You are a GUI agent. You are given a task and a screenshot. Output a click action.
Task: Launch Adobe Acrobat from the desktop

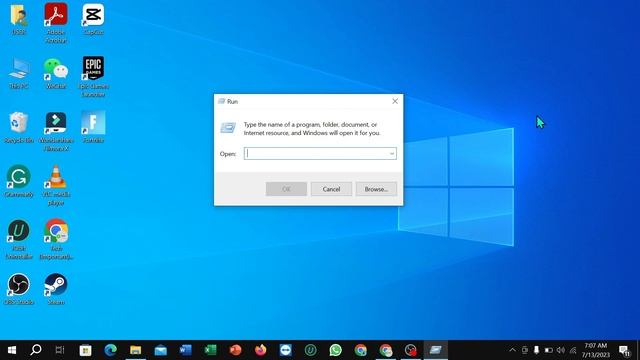(56, 23)
